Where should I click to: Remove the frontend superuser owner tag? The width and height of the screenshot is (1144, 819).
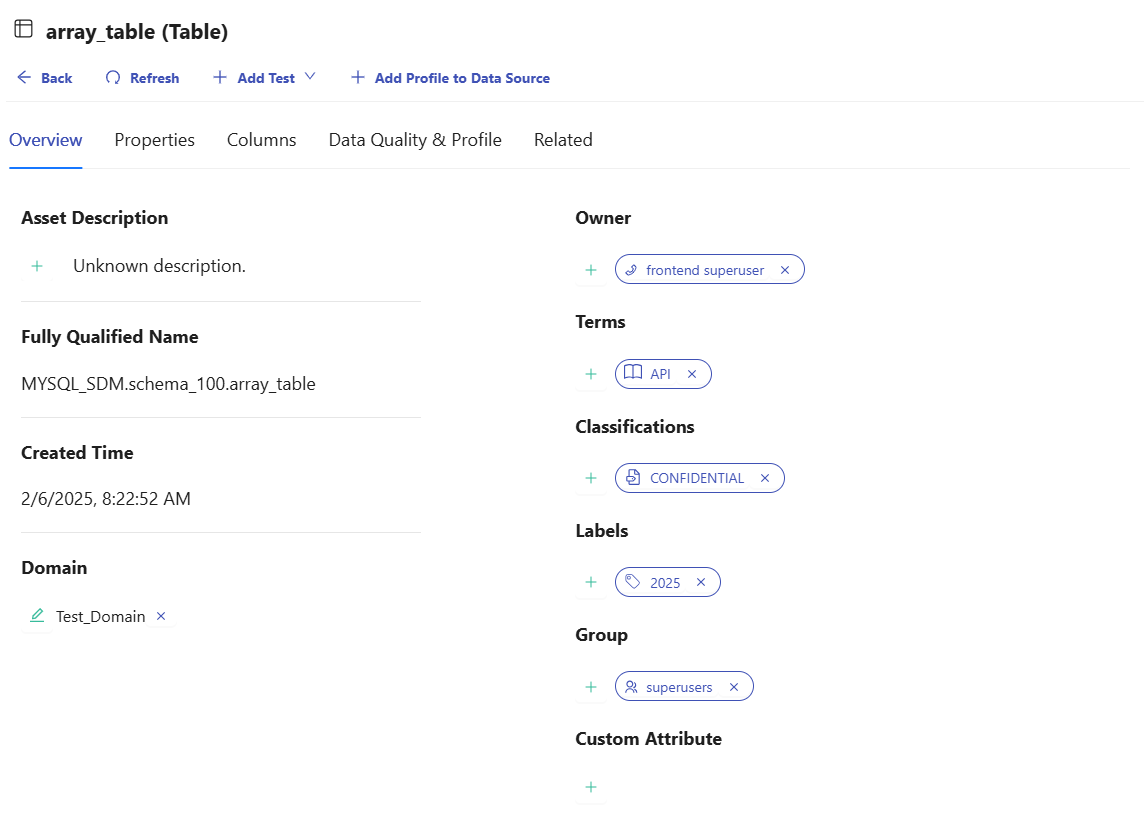pos(785,270)
